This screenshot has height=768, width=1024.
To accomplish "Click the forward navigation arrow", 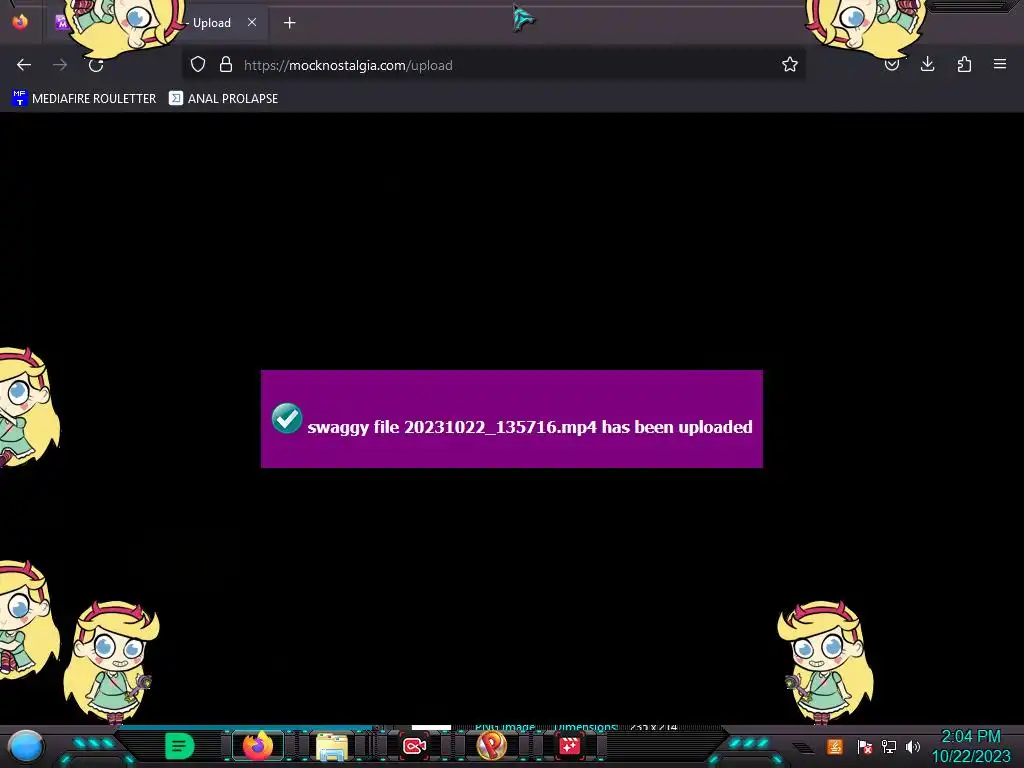I will tap(60, 65).
